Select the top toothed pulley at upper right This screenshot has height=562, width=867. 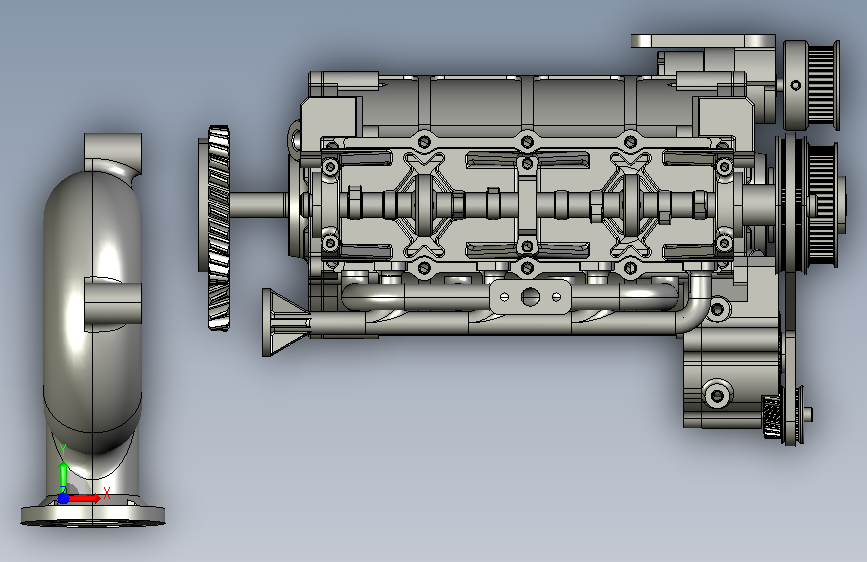click(812, 85)
